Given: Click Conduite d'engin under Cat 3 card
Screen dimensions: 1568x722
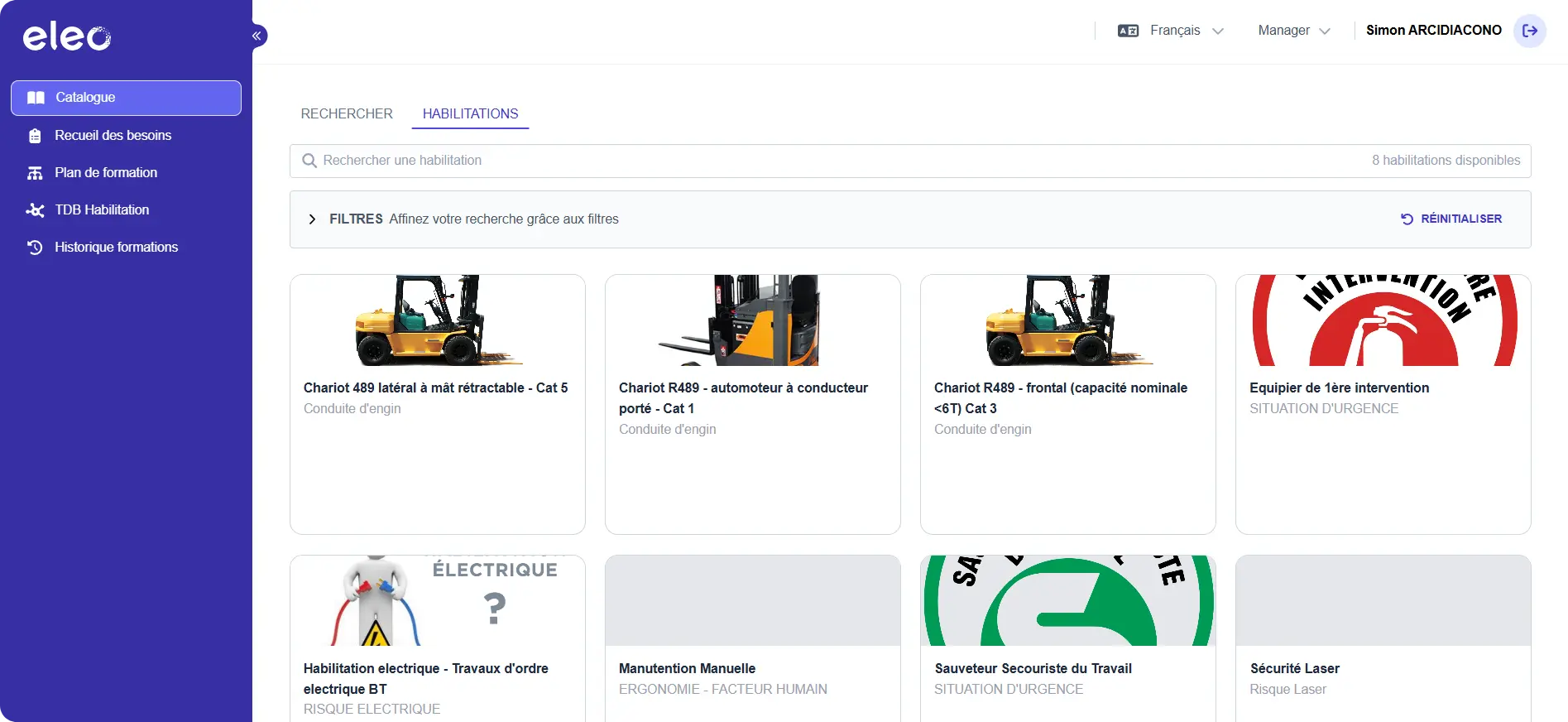Looking at the screenshot, I should [982, 430].
